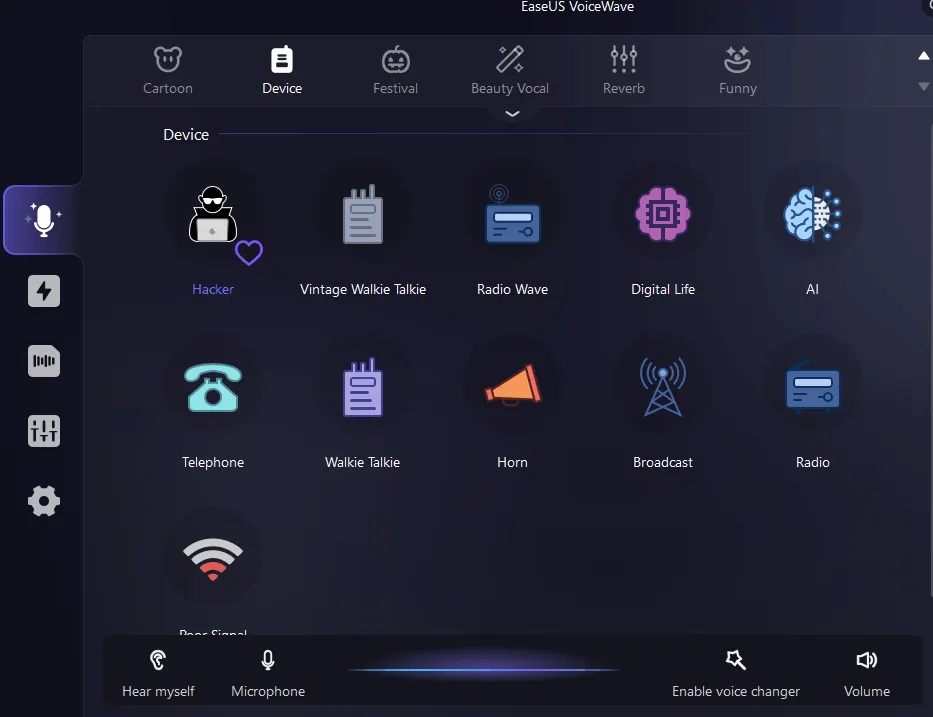Select the Hacker voice effect
Viewport: 933px width, 717px height.
212,217
